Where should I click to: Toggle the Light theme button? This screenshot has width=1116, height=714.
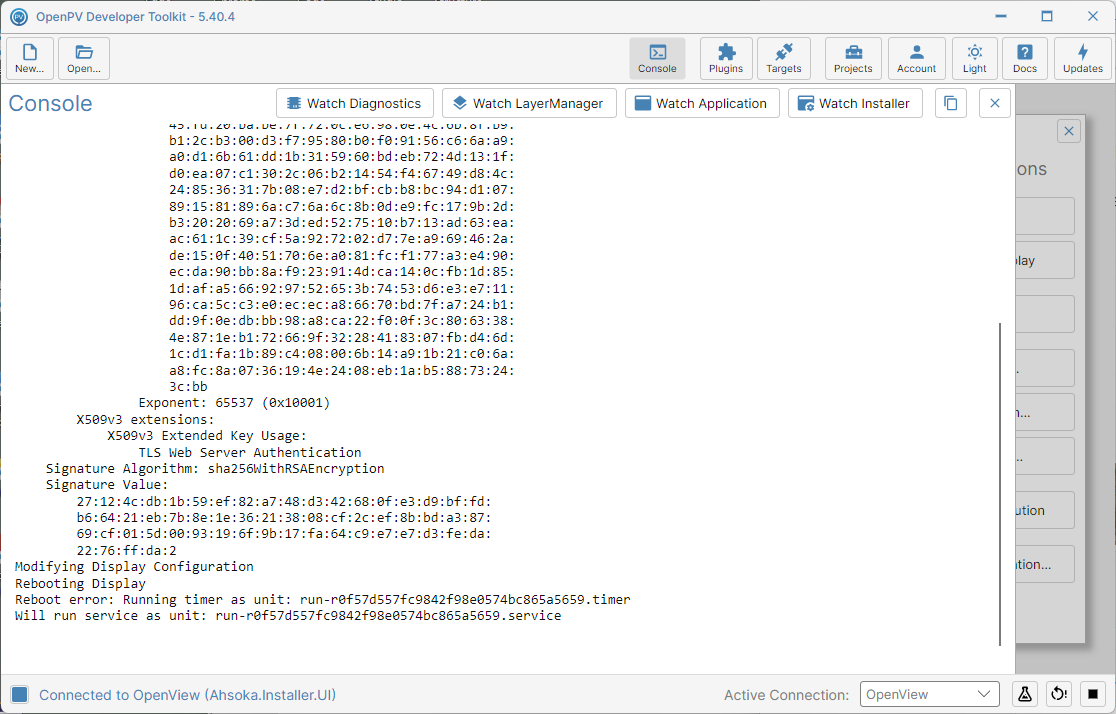pos(974,58)
